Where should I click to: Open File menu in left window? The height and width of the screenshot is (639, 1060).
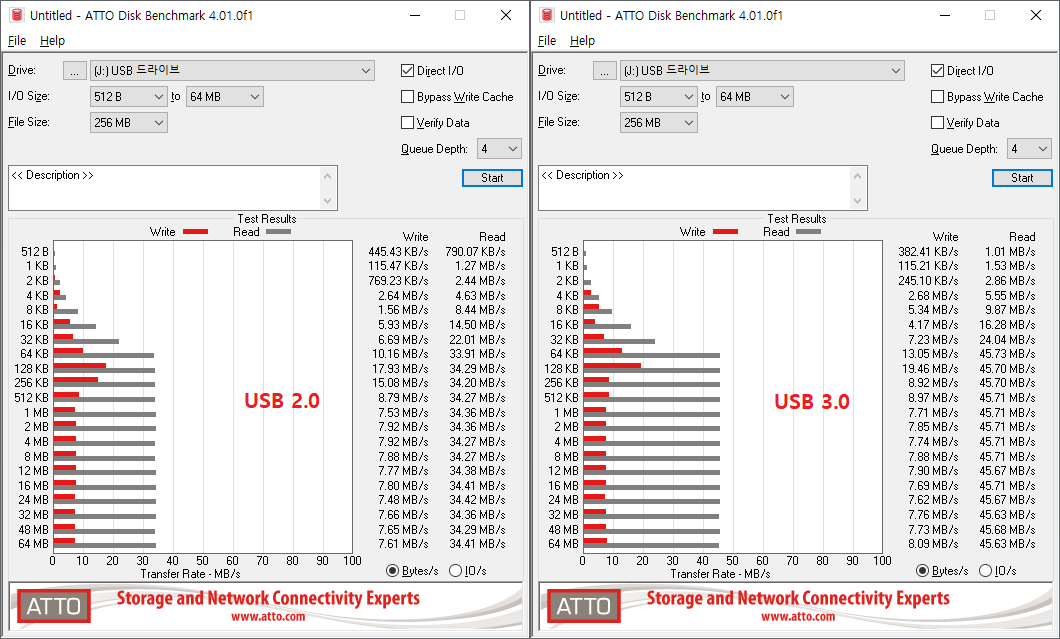coord(17,41)
